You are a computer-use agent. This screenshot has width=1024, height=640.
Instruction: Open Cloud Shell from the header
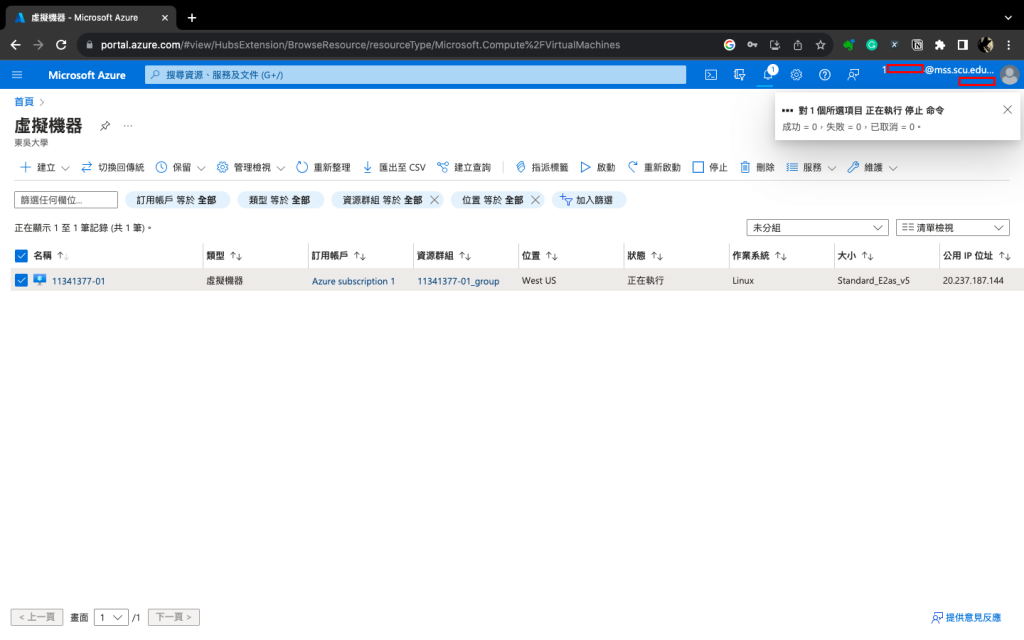(x=711, y=74)
